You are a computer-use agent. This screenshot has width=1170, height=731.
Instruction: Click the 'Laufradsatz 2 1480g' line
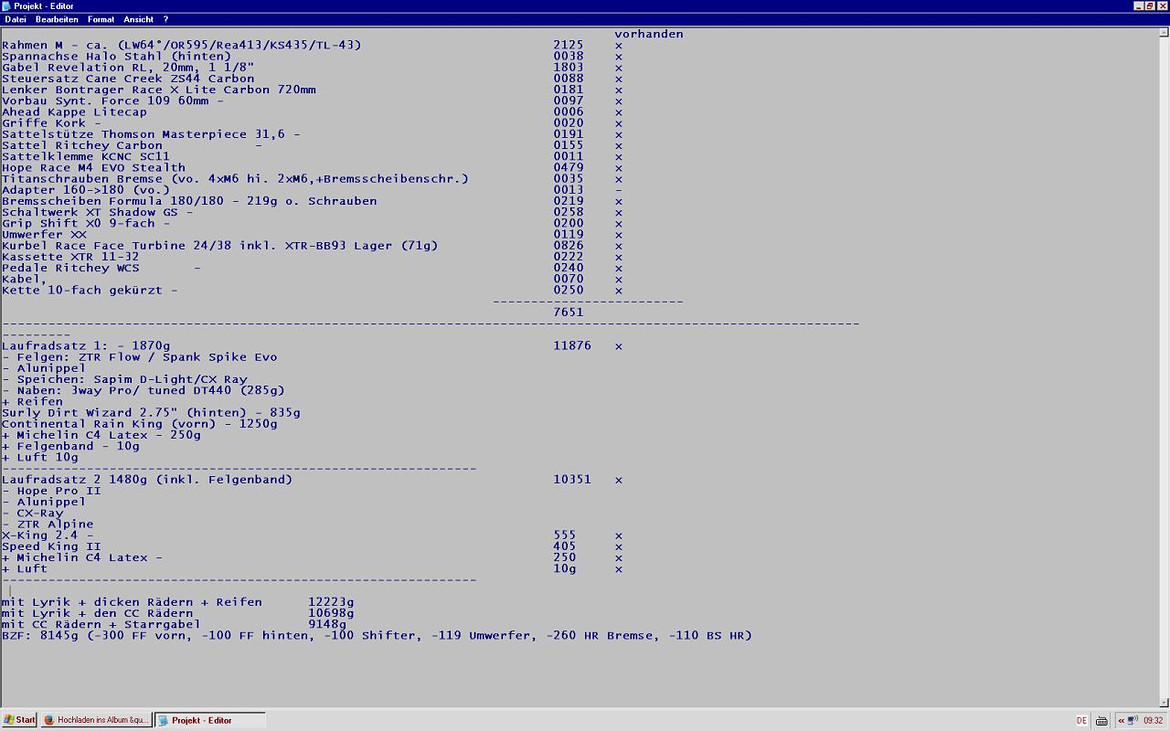point(147,480)
